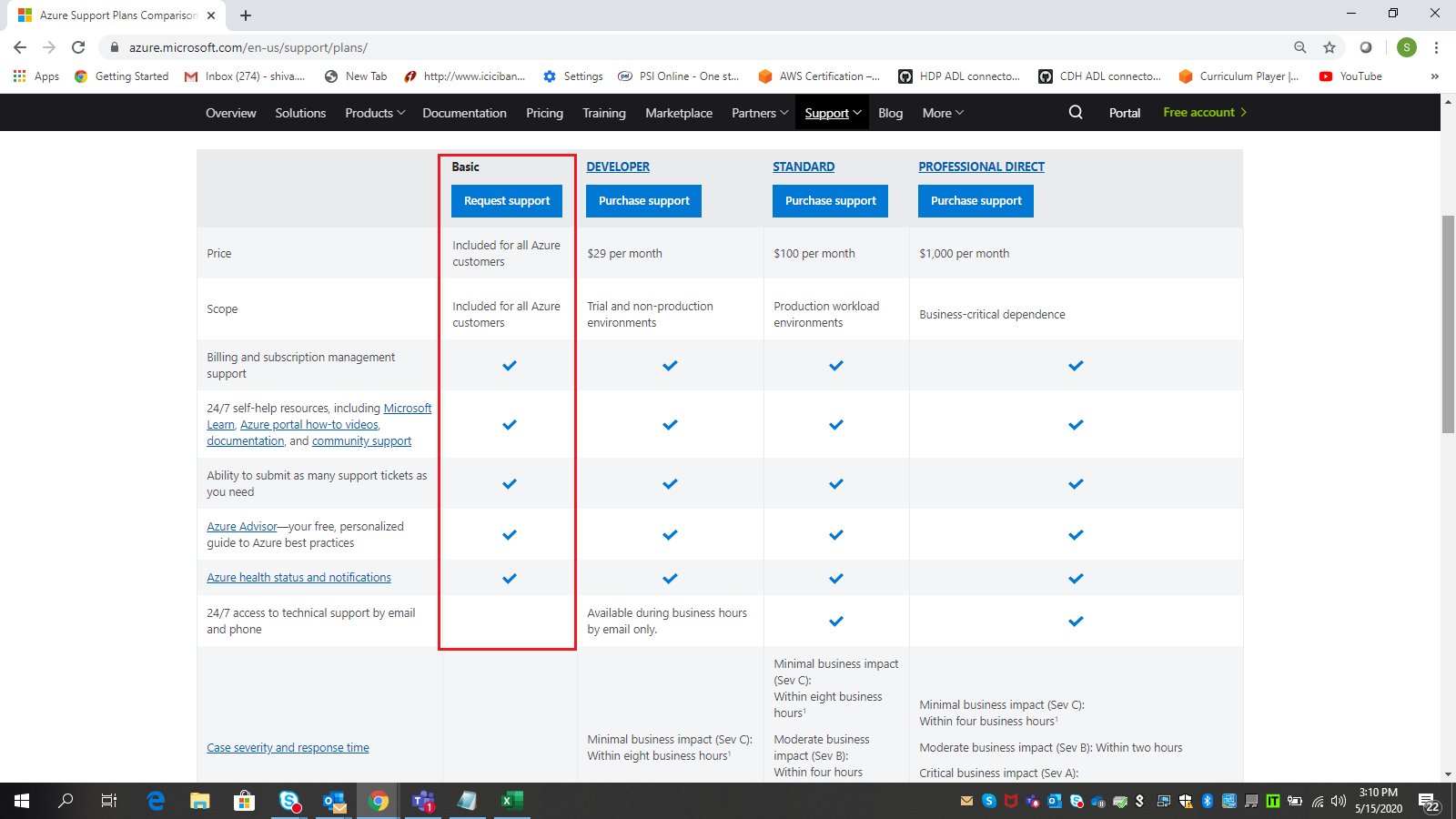Open the DEVELOPER plan link
Viewport: 1456px width, 819px height.
click(618, 167)
